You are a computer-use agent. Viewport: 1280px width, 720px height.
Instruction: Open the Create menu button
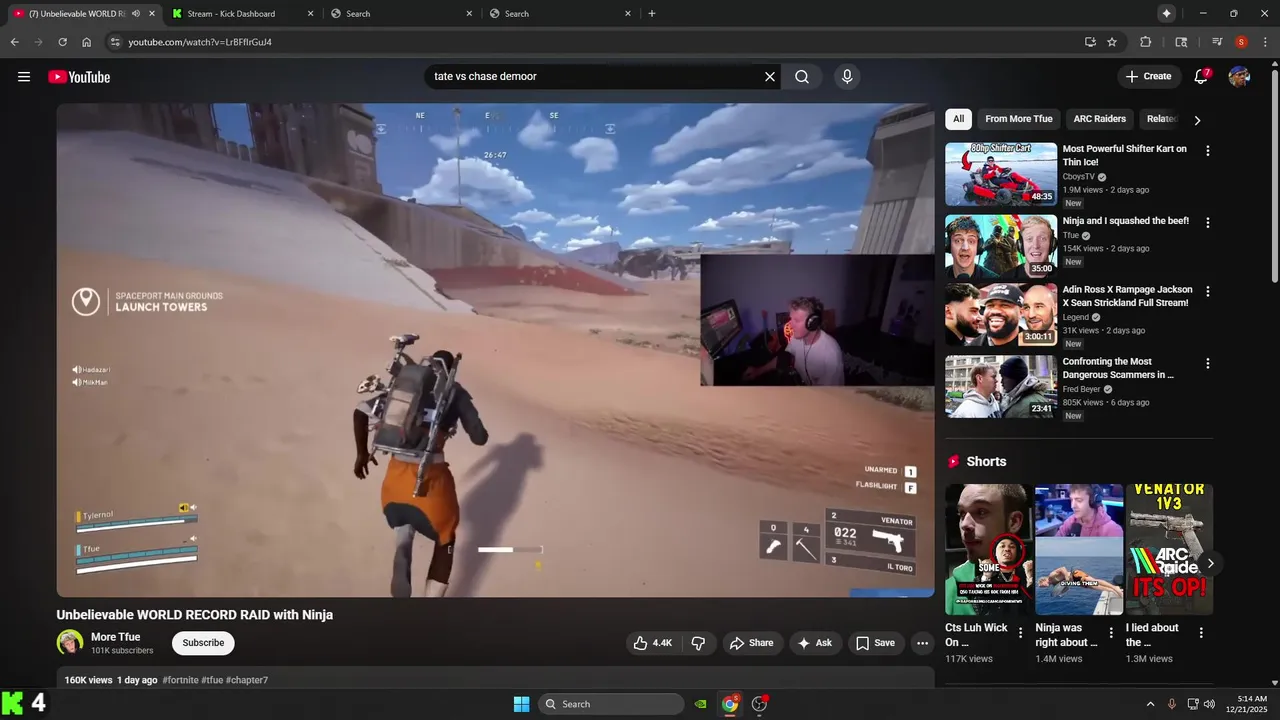1148,76
